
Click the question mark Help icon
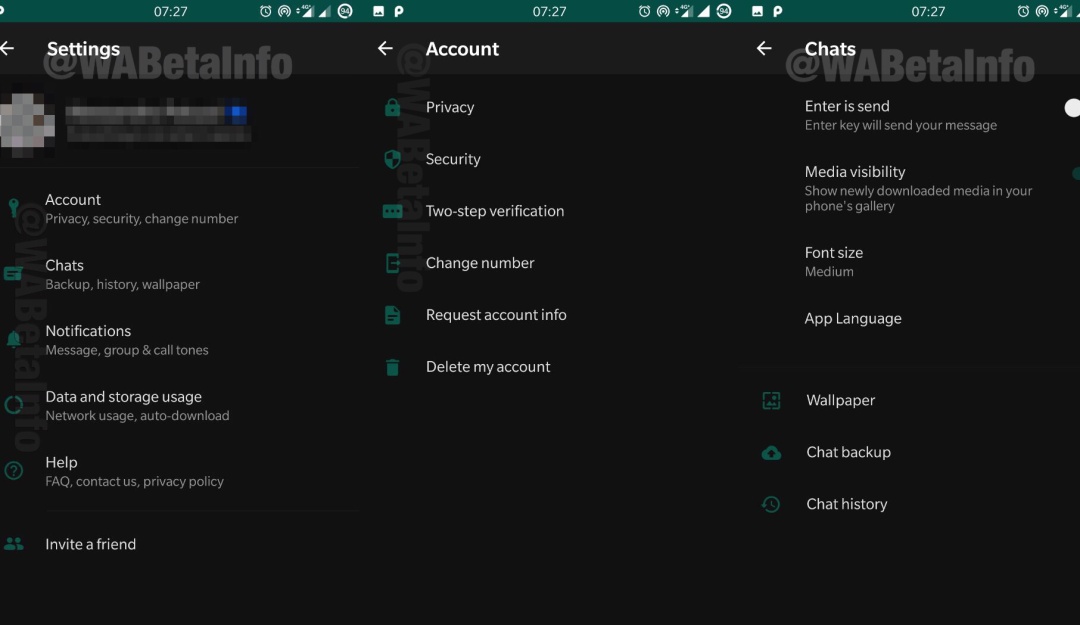(13, 471)
